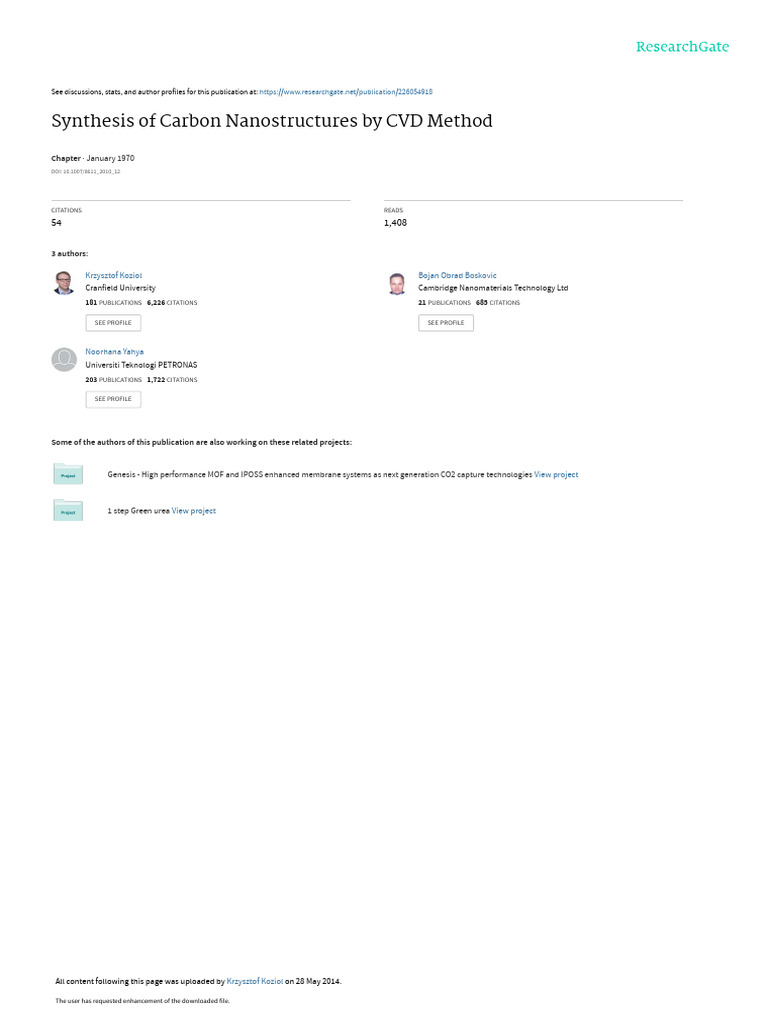This screenshot has width=768, height=1024.
Task: Click the Genesis project folder icon
Action: 68,474
